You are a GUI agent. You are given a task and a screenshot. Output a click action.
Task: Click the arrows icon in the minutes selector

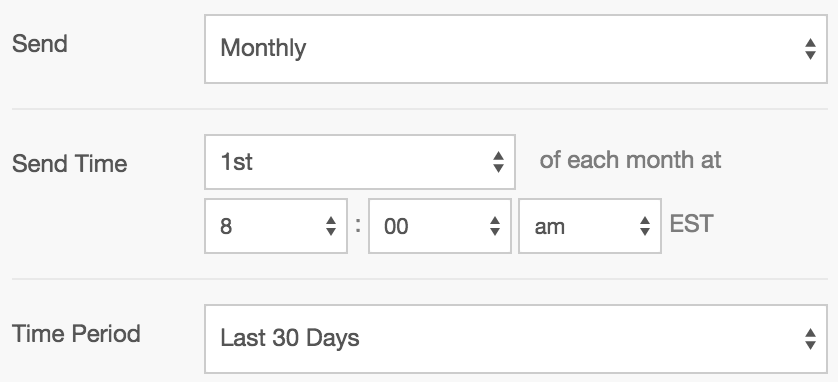(x=495, y=226)
